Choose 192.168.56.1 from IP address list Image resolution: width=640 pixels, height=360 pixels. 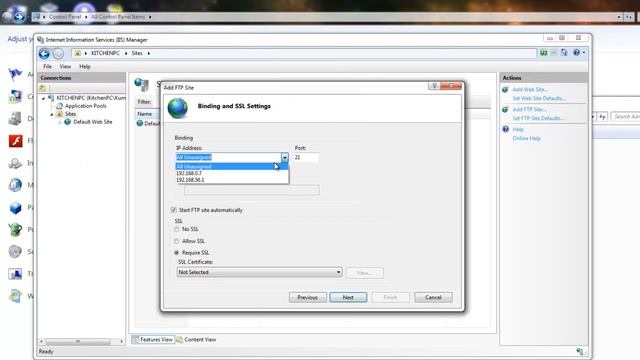pyautogui.click(x=232, y=180)
